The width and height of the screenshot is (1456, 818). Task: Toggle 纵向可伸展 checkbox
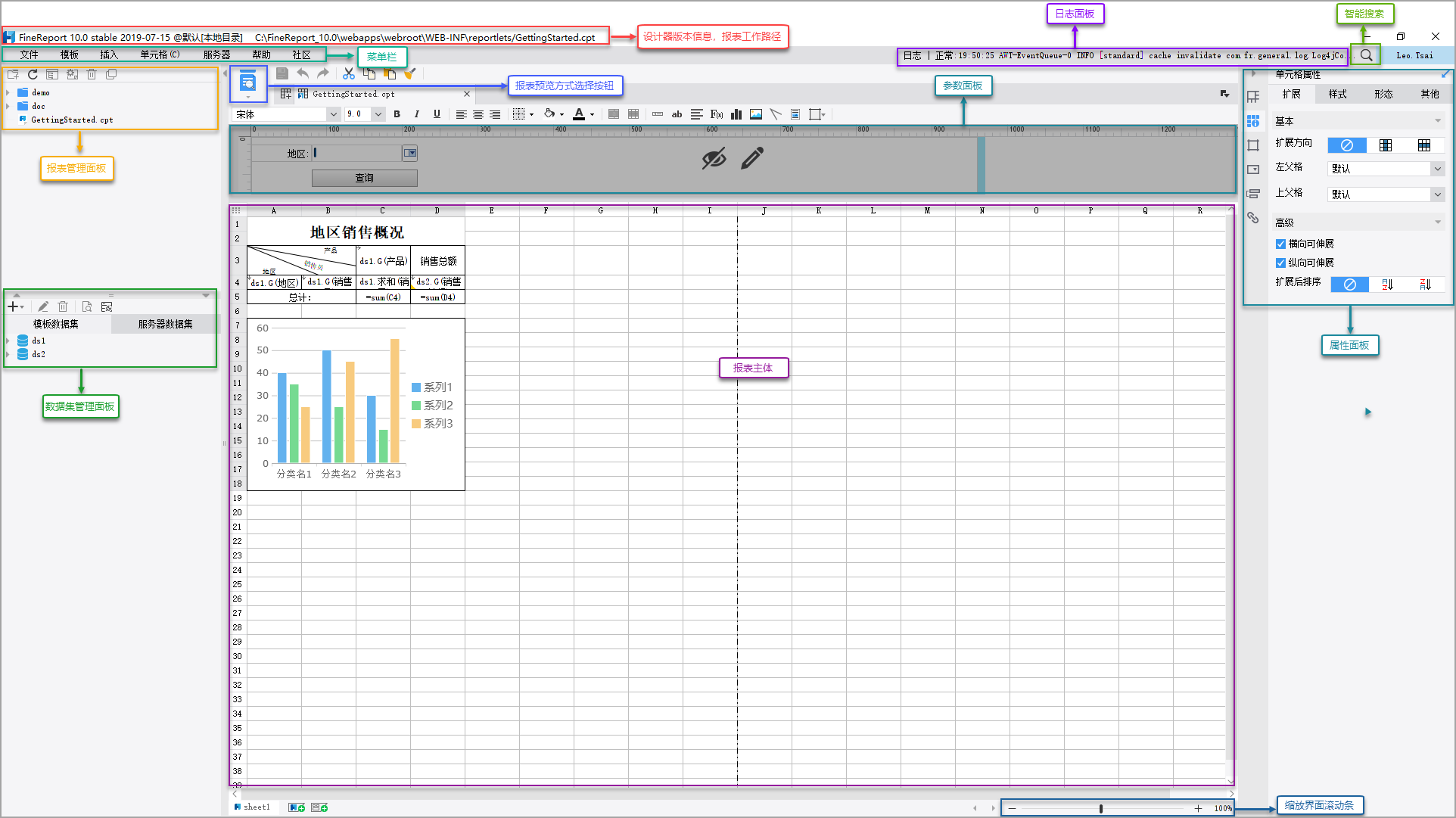tap(1280, 263)
